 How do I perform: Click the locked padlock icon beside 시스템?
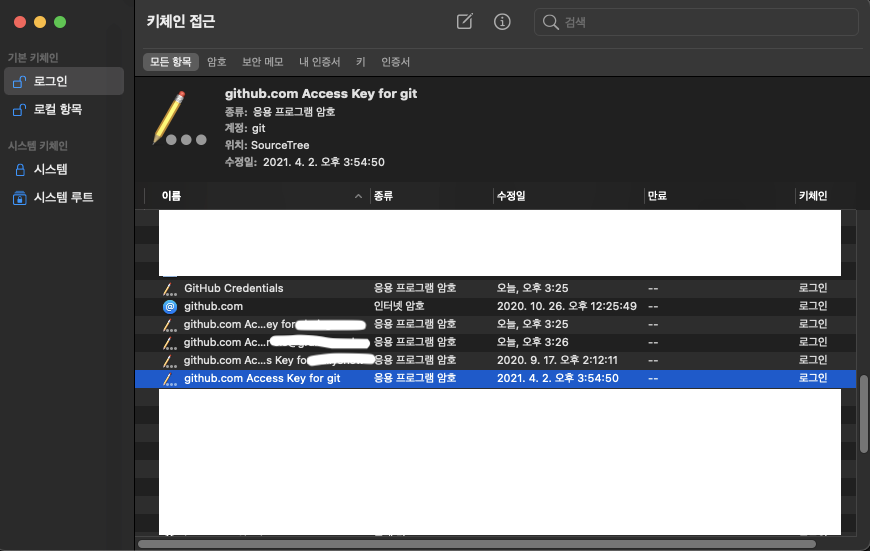coord(20,169)
